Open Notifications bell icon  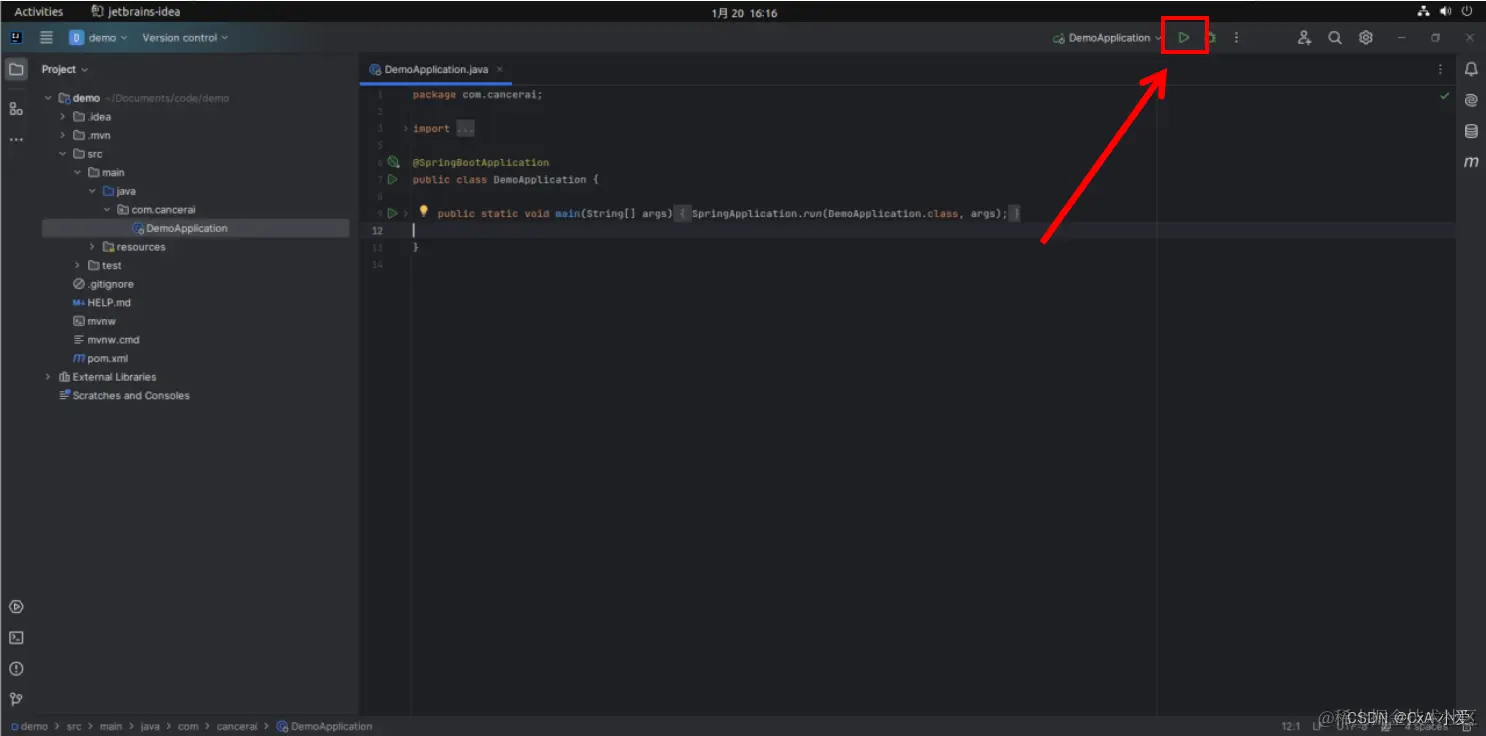click(x=1471, y=69)
